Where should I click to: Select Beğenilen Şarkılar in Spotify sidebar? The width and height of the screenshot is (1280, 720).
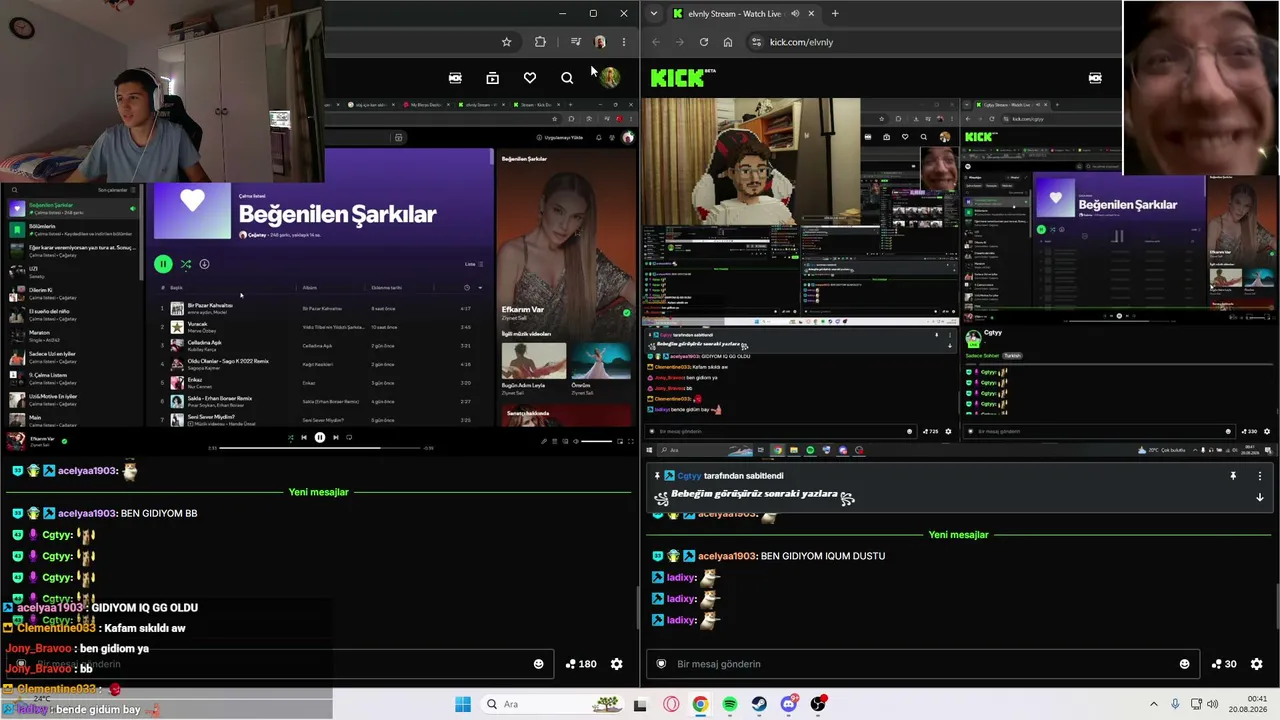pyautogui.click(x=72, y=209)
